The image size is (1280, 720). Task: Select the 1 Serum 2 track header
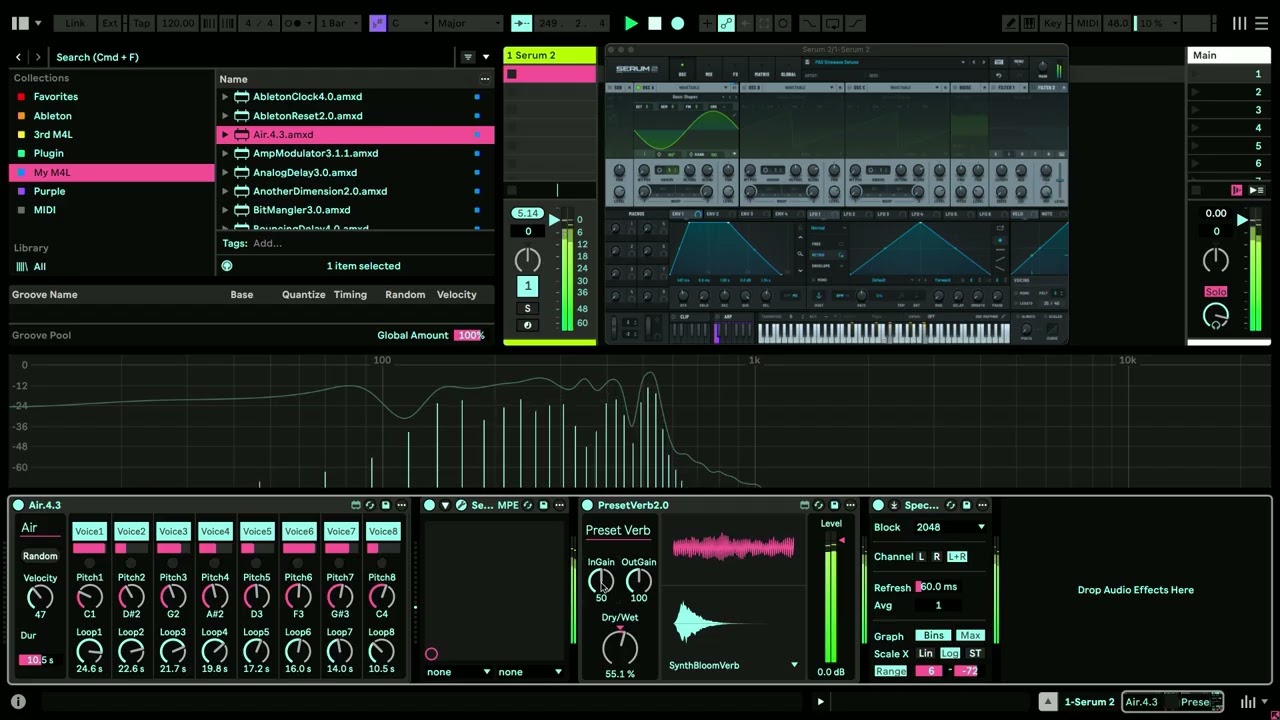(550, 55)
